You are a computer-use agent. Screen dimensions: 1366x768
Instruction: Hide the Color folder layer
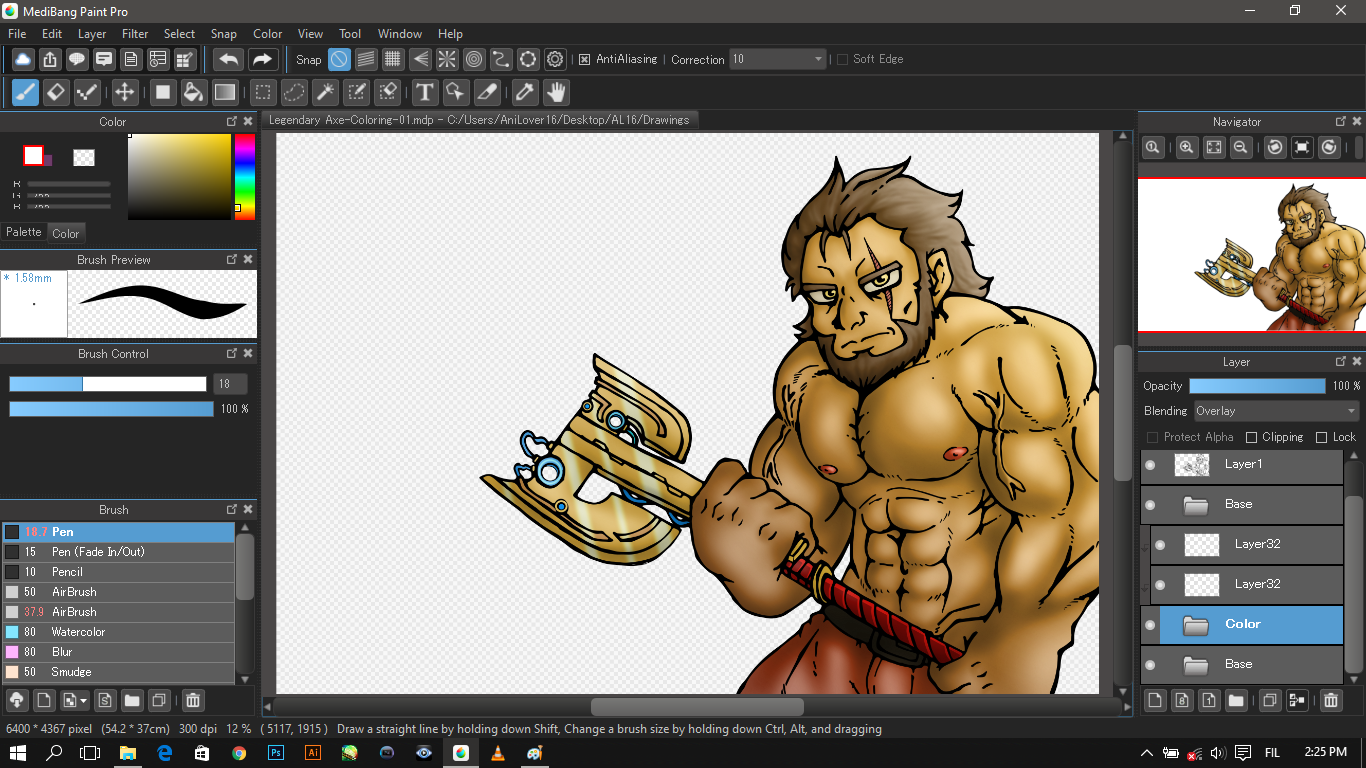(x=1150, y=624)
